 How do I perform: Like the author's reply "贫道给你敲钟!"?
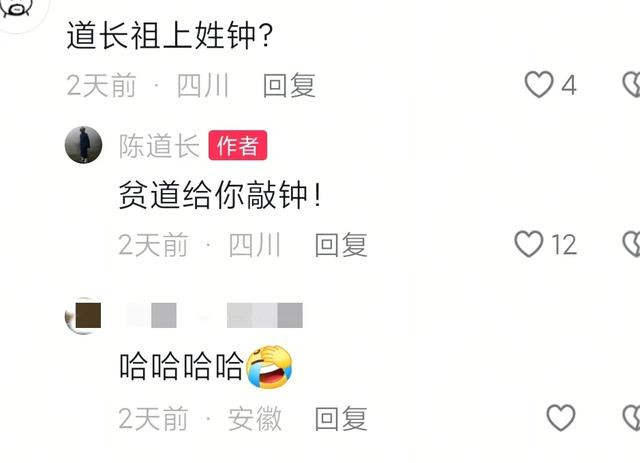click(529, 244)
